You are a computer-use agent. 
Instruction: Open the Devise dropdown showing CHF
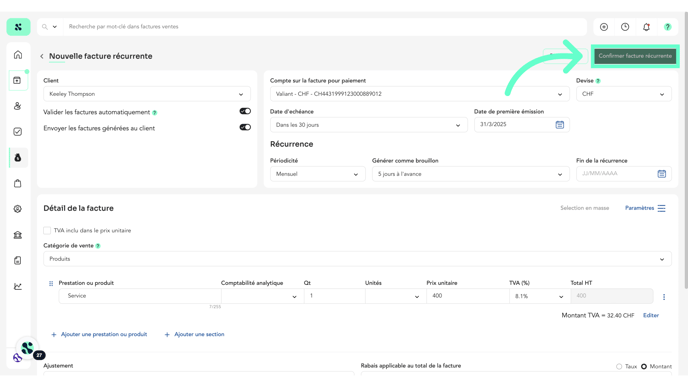pyautogui.click(x=624, y=94)
